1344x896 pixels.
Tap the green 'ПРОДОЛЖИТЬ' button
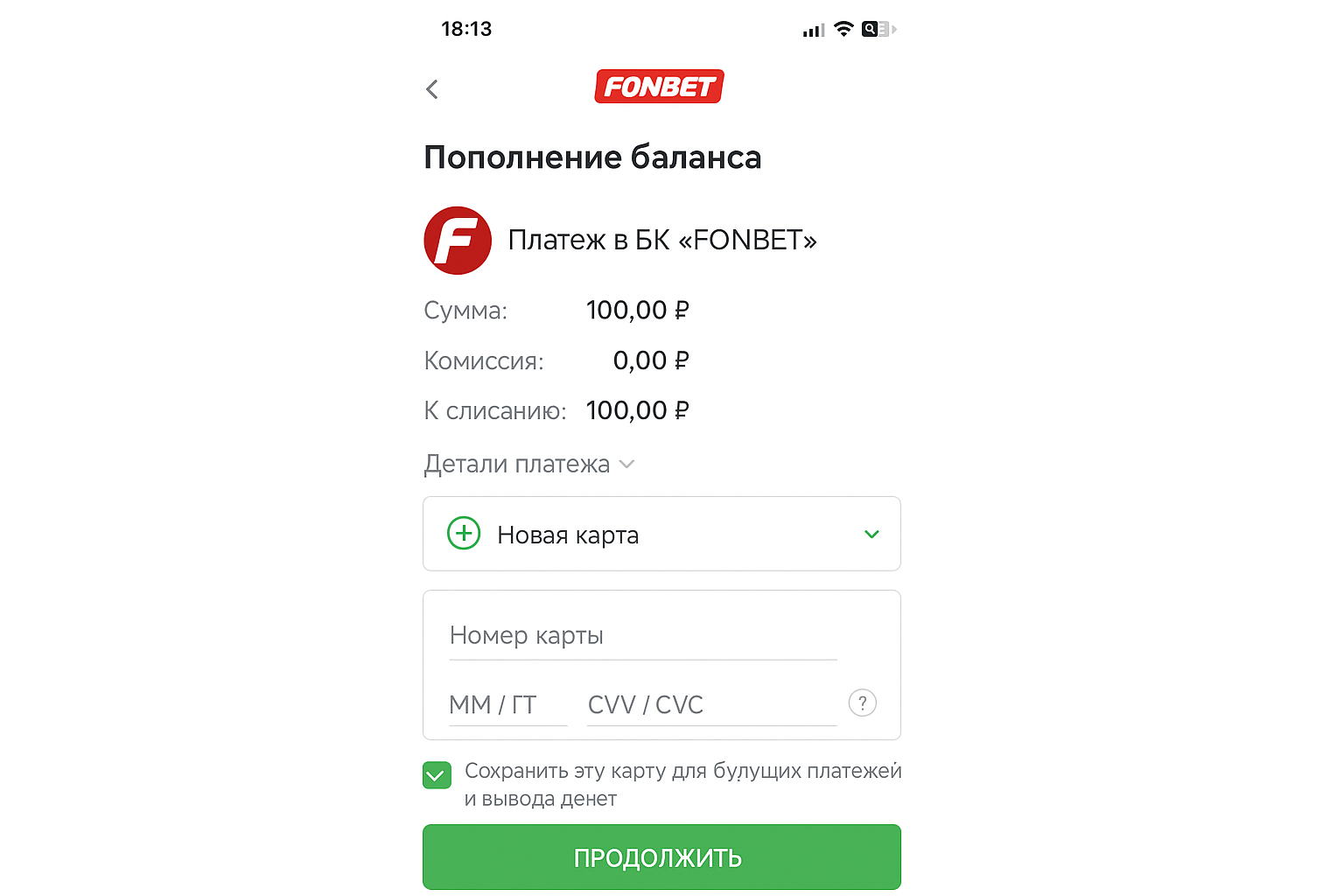click(x=661, y=857)
